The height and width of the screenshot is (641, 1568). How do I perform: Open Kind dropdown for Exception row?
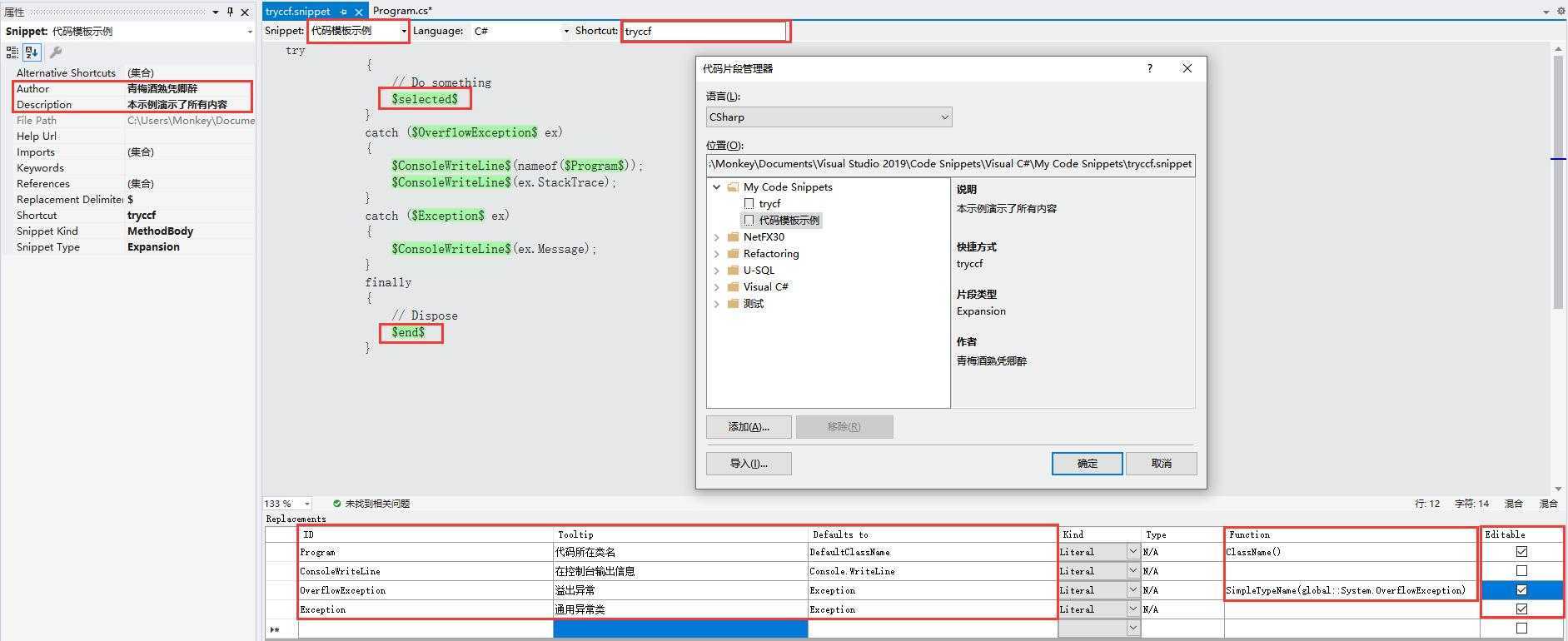pos(1132,609)
